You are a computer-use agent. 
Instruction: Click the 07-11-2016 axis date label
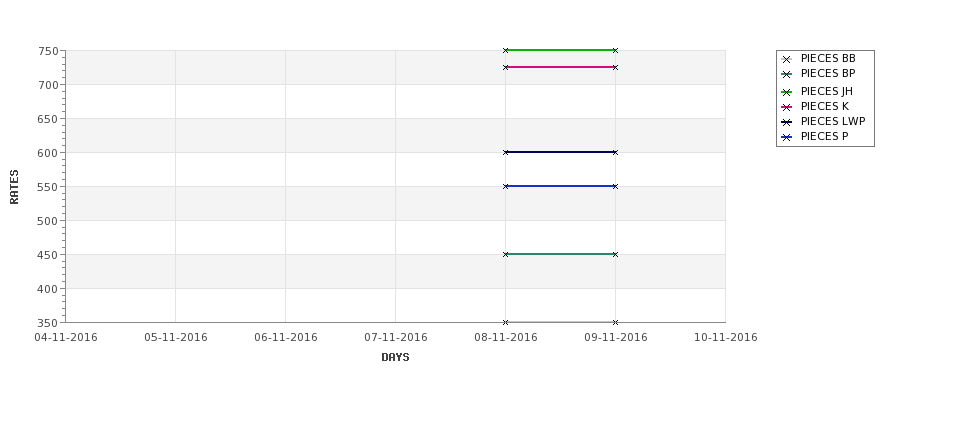click(x=395, y=338)
